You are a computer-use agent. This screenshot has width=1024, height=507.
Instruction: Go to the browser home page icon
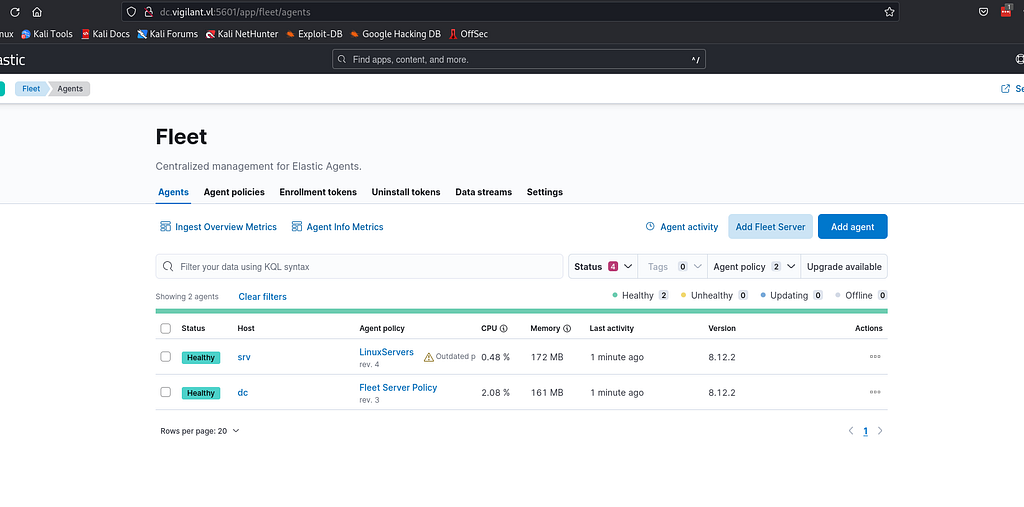click(x=37, y=12)
